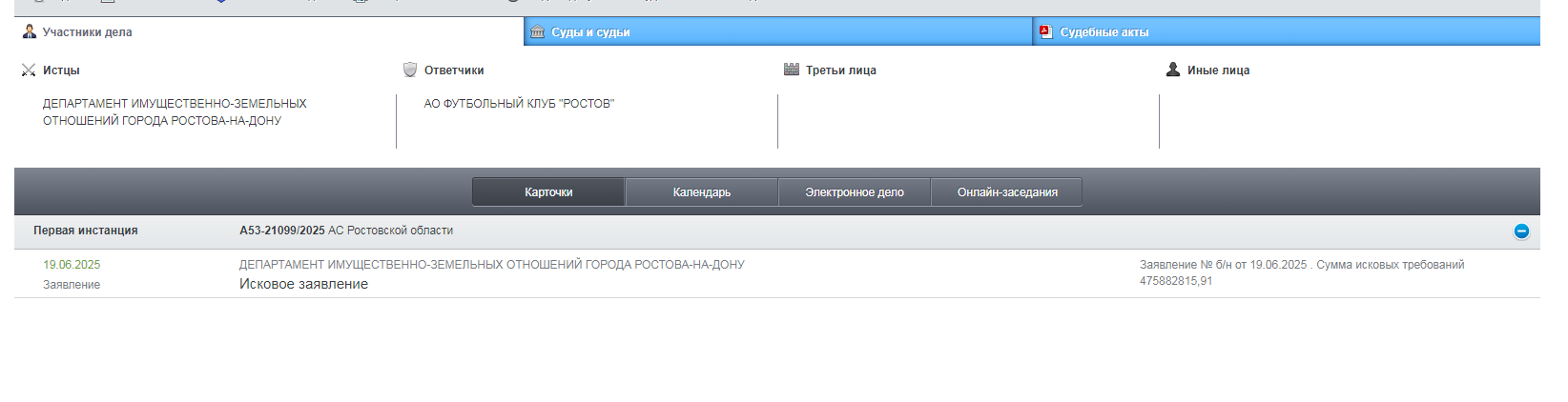Click the icon next to Третьи лица
Image resolution: width=1568 pixels, height=402 pixels.
pos(791,70)
